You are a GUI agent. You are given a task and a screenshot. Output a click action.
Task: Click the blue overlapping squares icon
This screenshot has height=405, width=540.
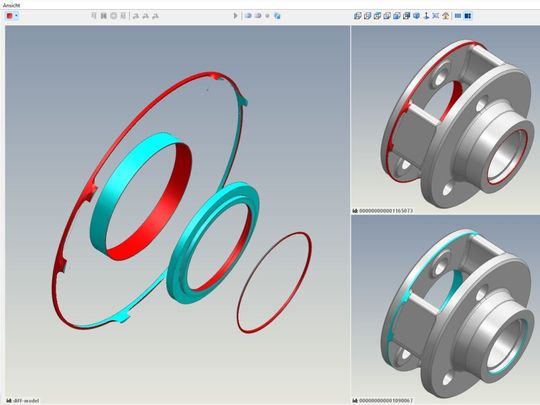click(277, 16)
